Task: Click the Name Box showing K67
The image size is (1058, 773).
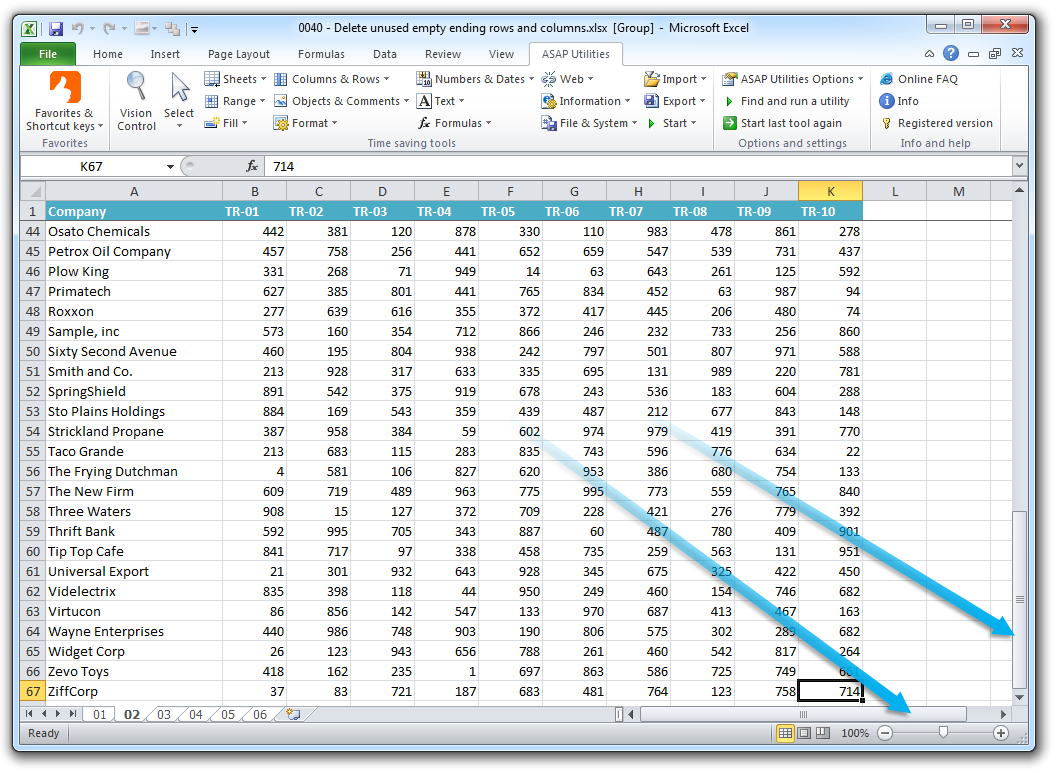Action: [92, 166]
